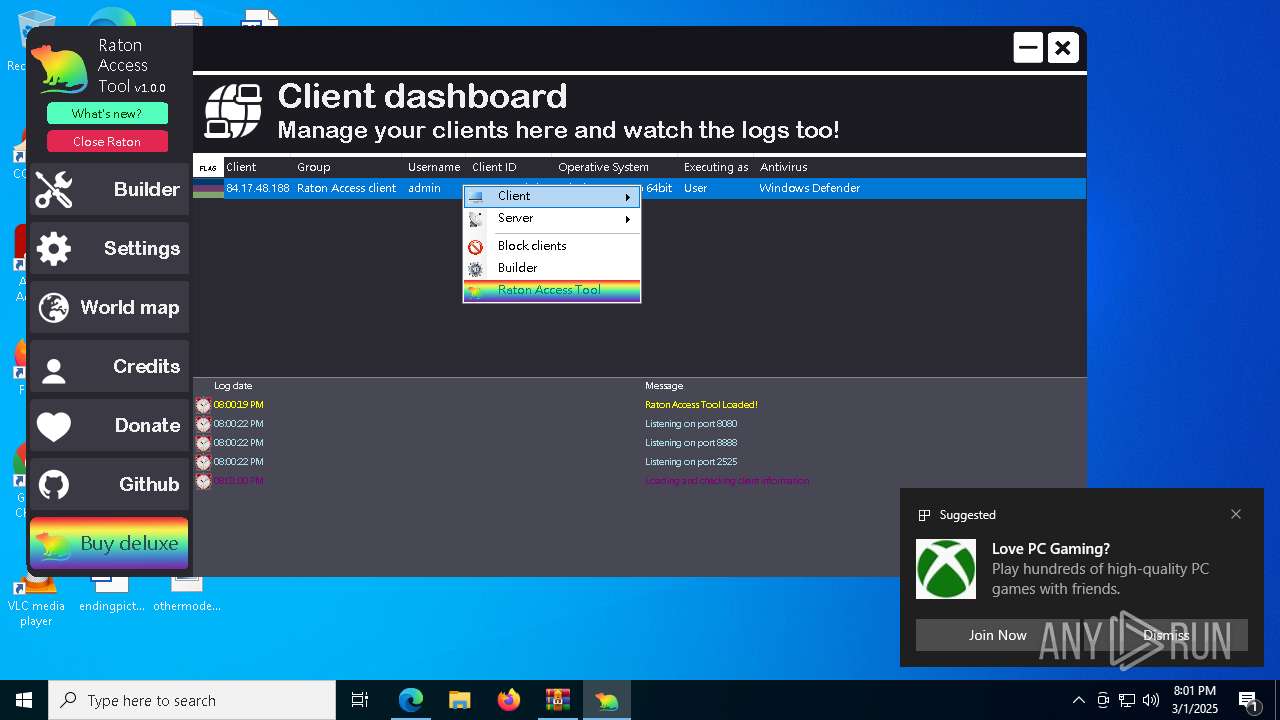The image size is (1280, 720).
Task: Open the World map view
Action: pos(109,307)
